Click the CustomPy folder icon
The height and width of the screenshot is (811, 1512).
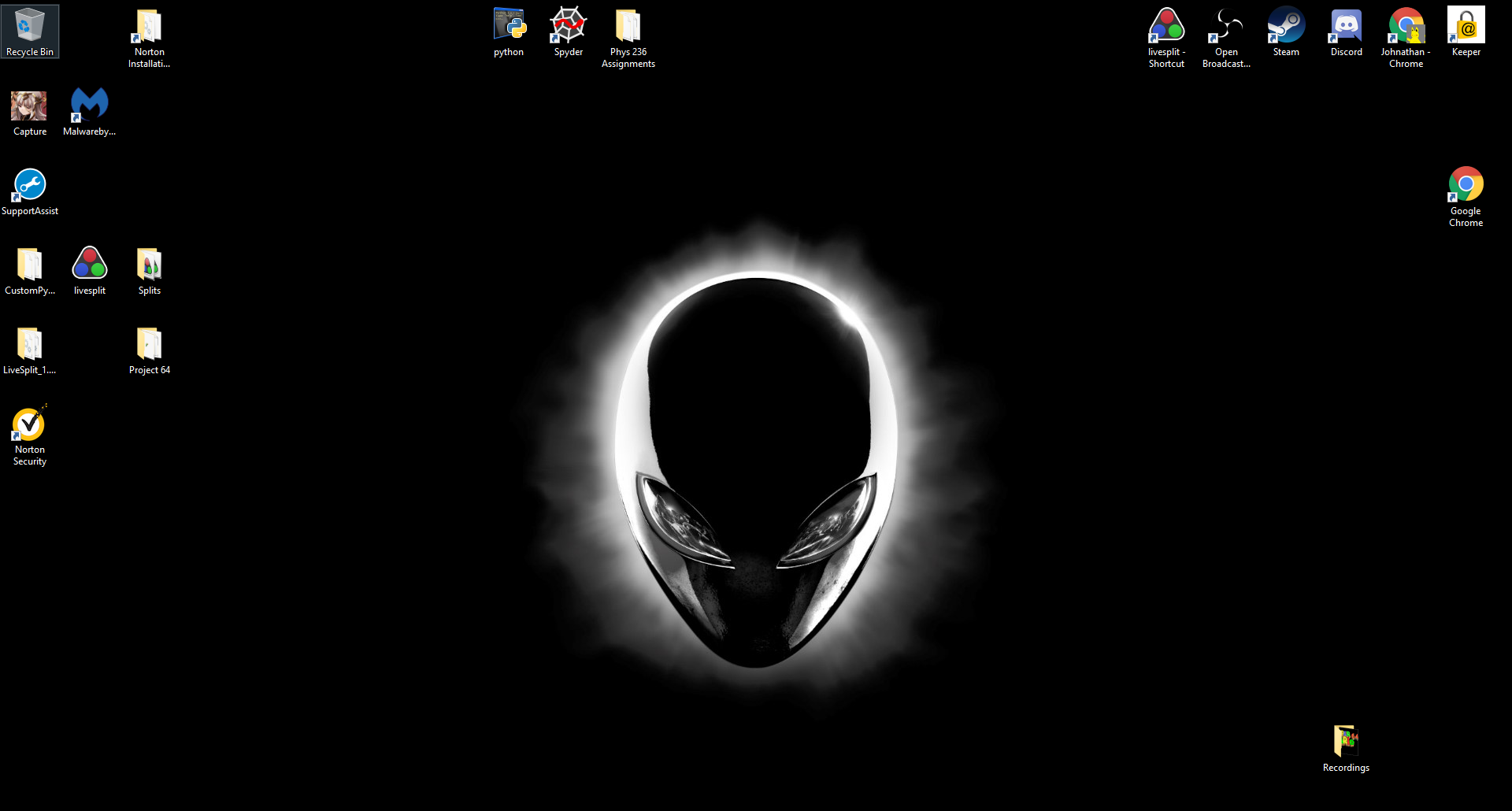[x=30, y=271]
